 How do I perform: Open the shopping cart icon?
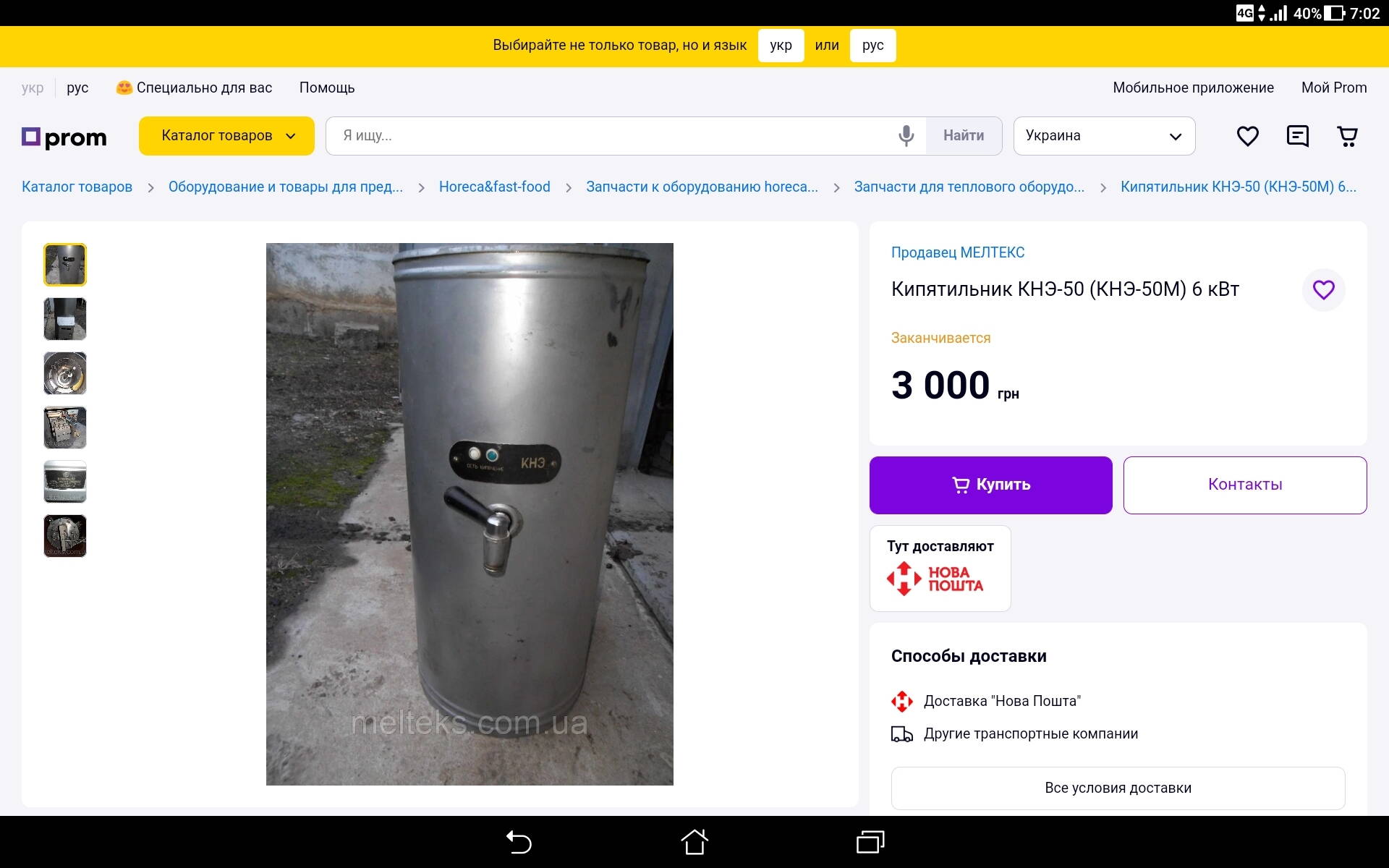pyautogui.click(x=1347, y=136)
